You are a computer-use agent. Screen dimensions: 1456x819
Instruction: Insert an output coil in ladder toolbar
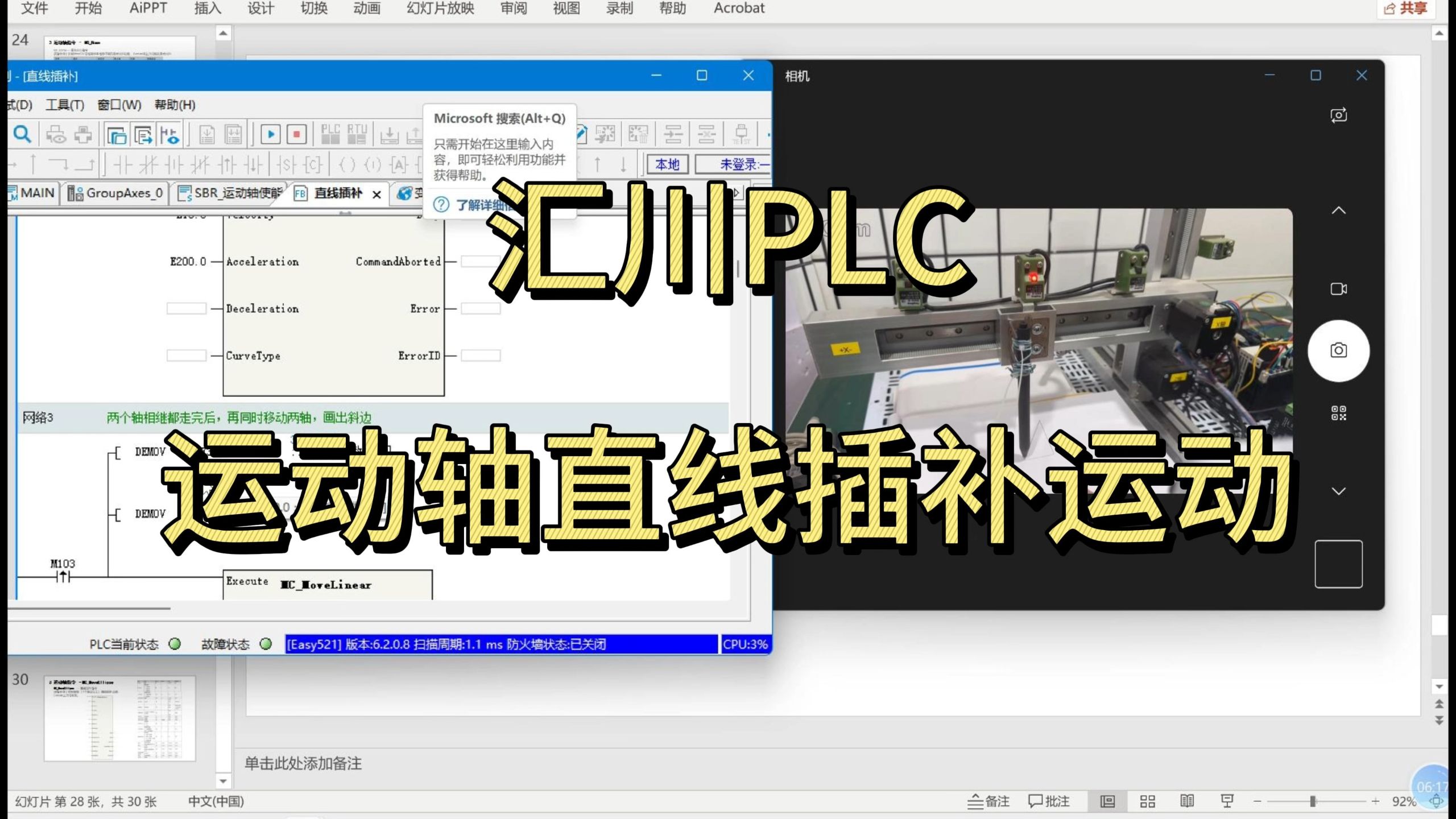click(347, 165)
